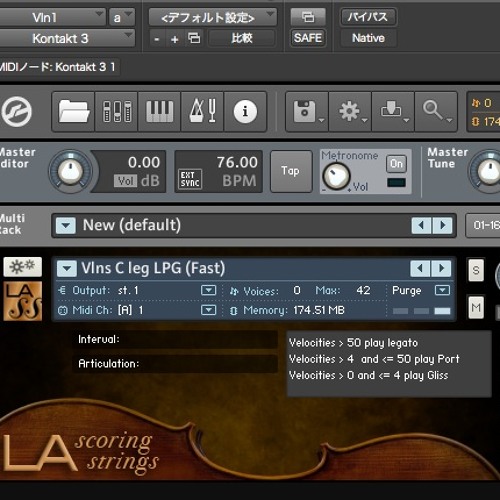Click the 比較 compare button
Screen dimensions: 500x500
click(x=242, y=38)
